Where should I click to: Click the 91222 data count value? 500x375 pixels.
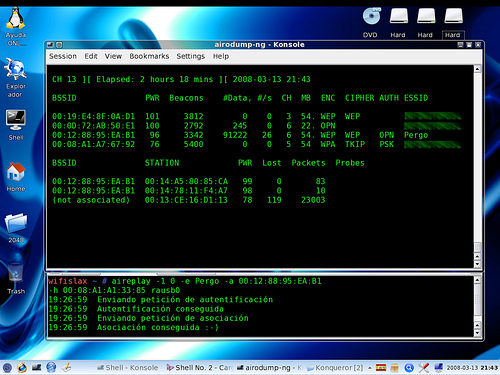coord(235,135)
